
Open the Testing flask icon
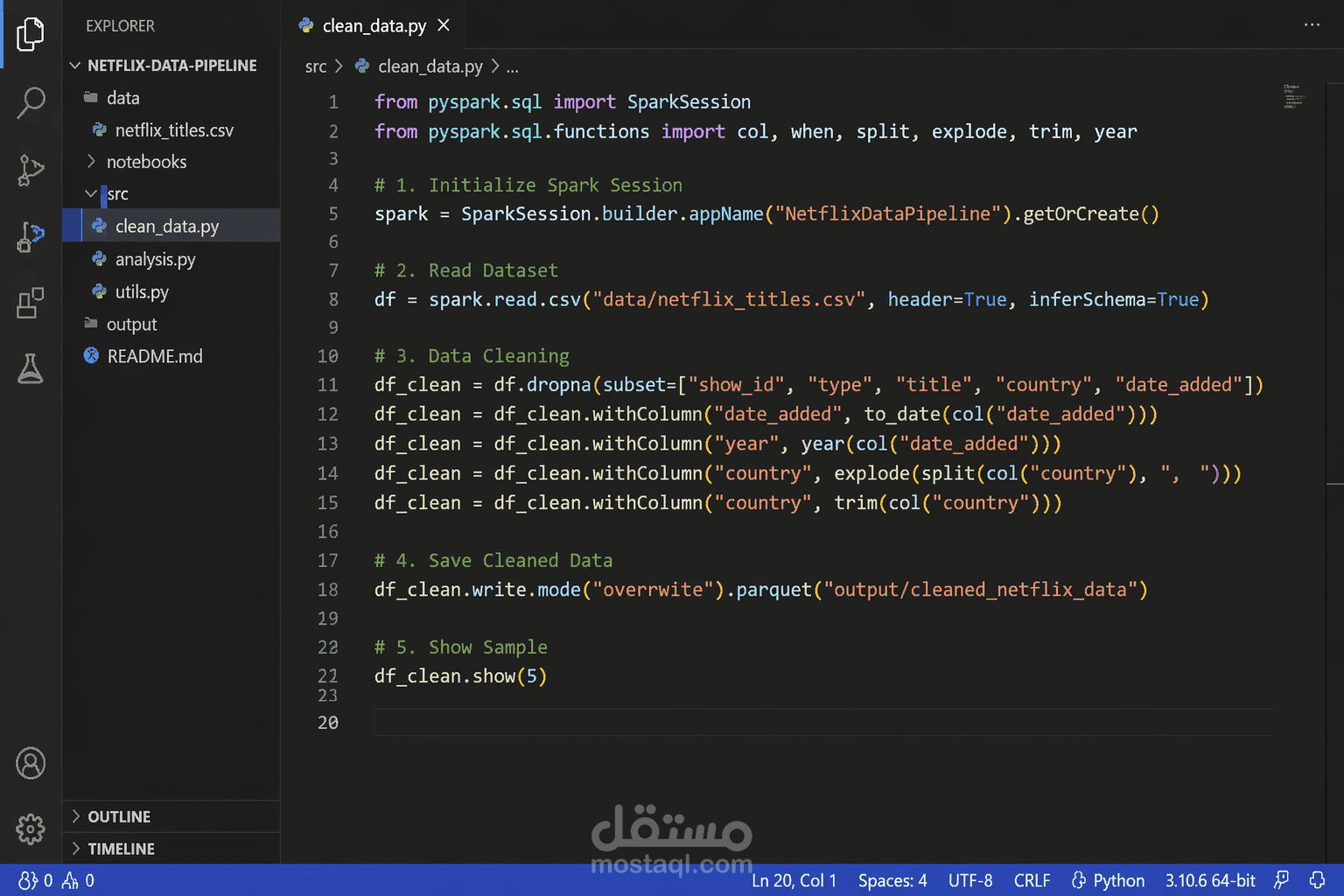coord(31,369)
